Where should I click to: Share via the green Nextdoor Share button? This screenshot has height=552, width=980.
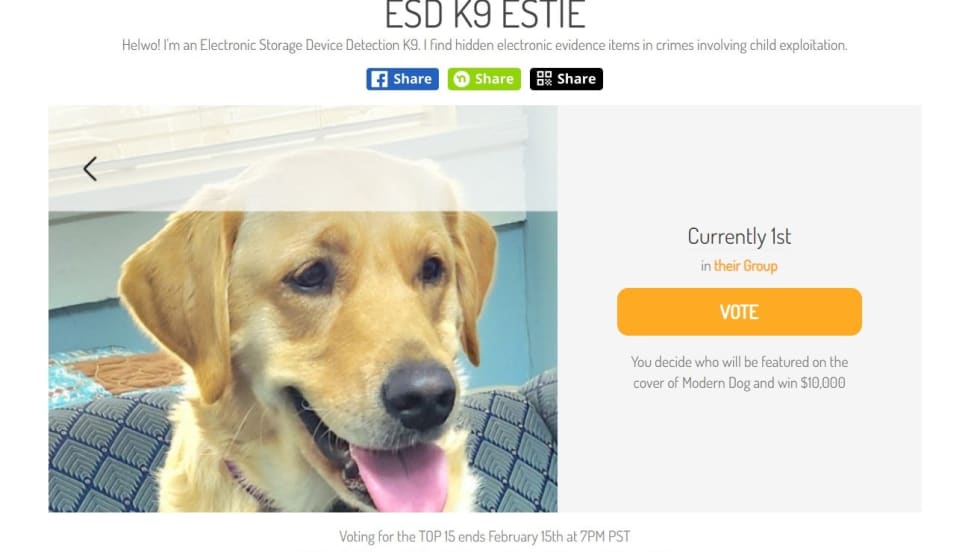[x=484, y=79]
